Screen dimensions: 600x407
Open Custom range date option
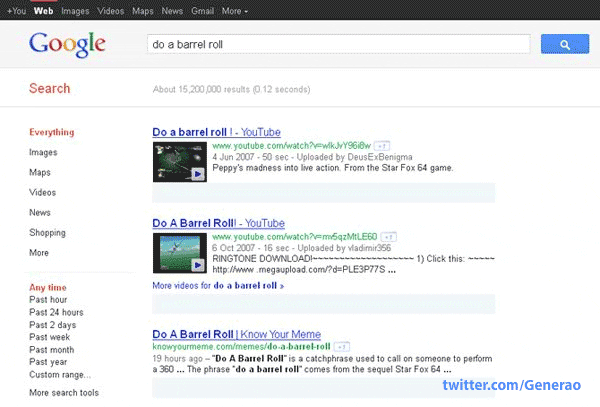pos(60,374)
